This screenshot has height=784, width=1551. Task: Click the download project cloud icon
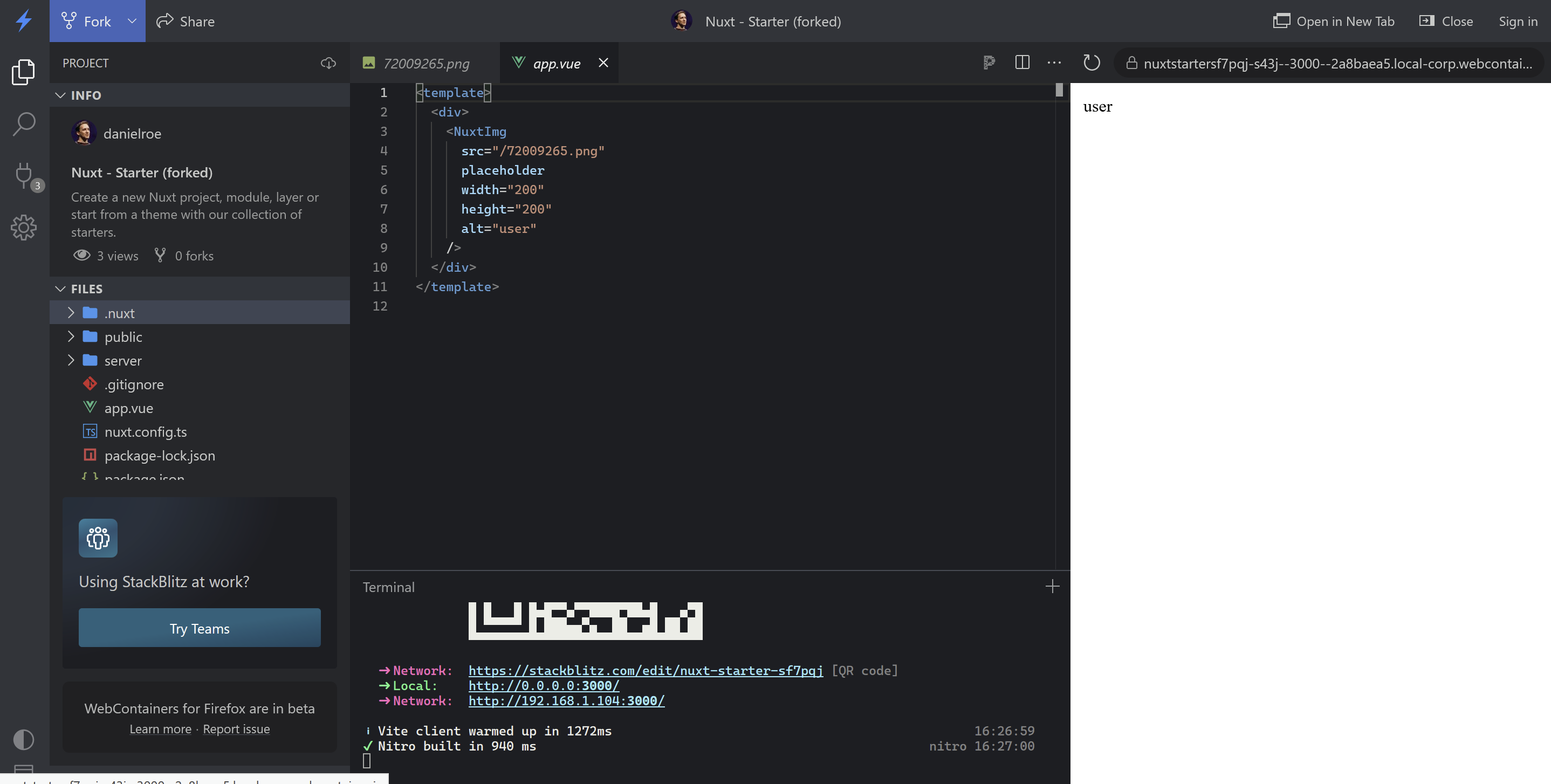328,63
